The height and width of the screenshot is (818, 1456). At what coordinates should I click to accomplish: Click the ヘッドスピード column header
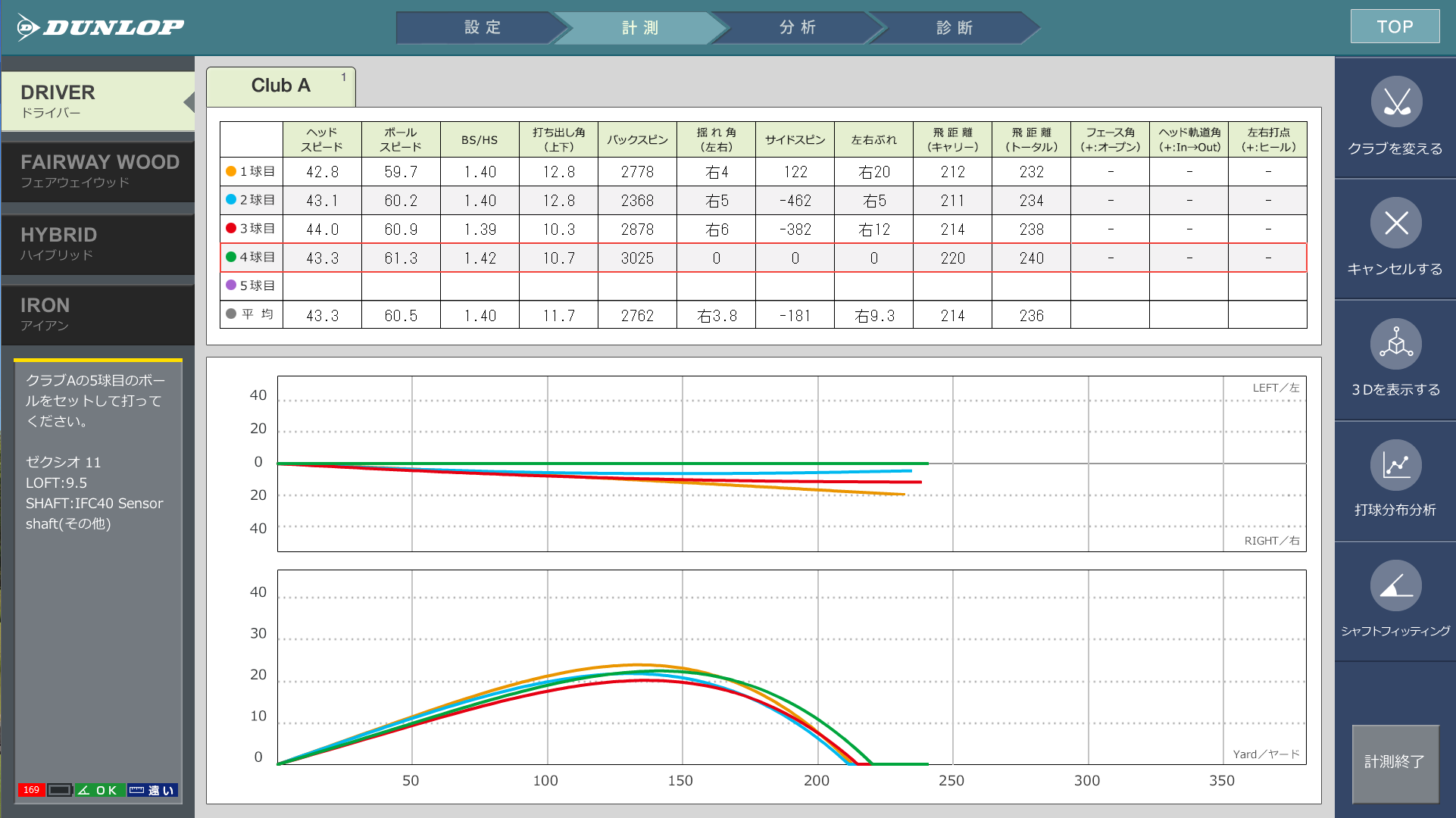(x=322, y=139)
